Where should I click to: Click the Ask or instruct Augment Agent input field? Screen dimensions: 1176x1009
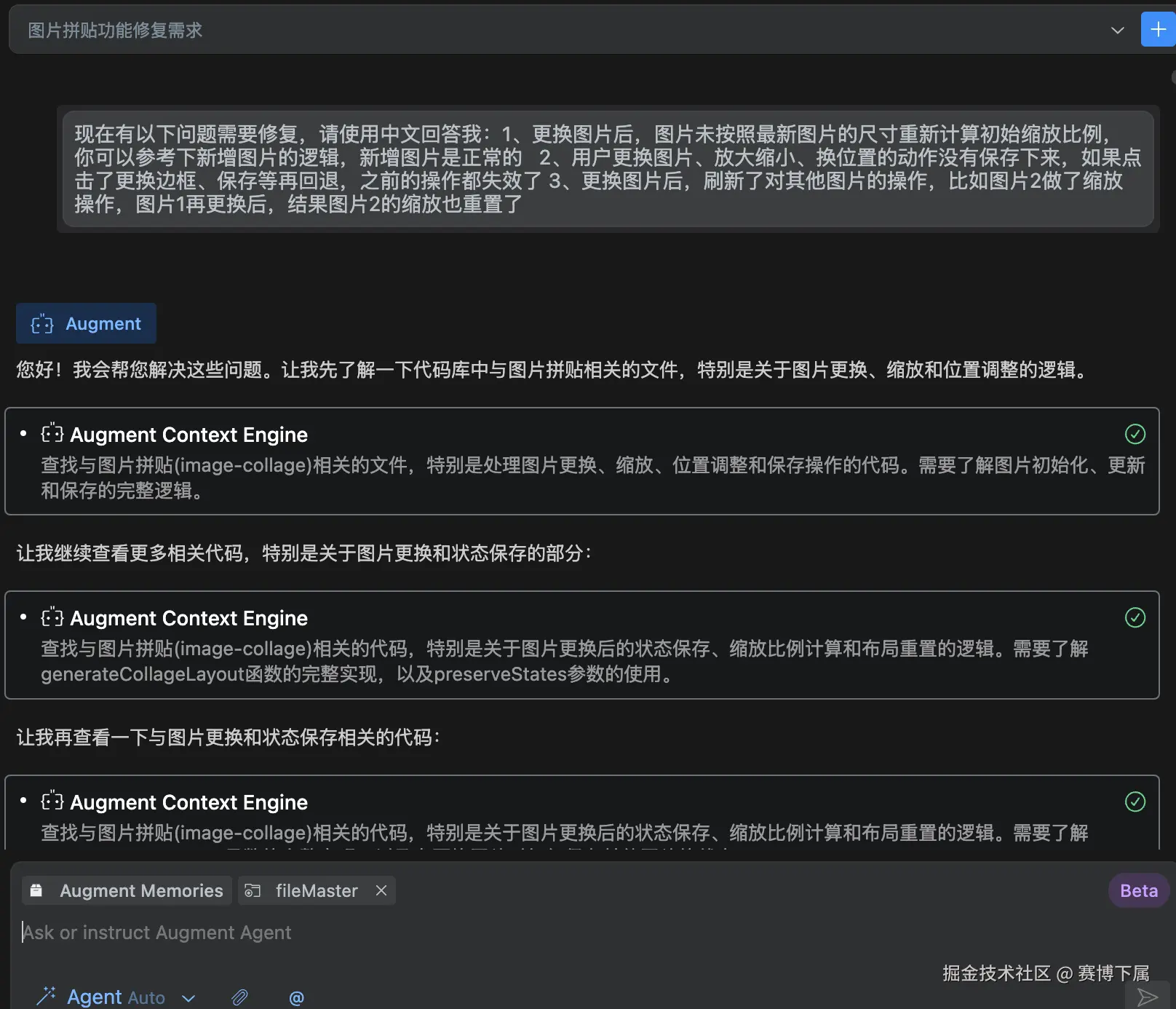coord(156,933)
